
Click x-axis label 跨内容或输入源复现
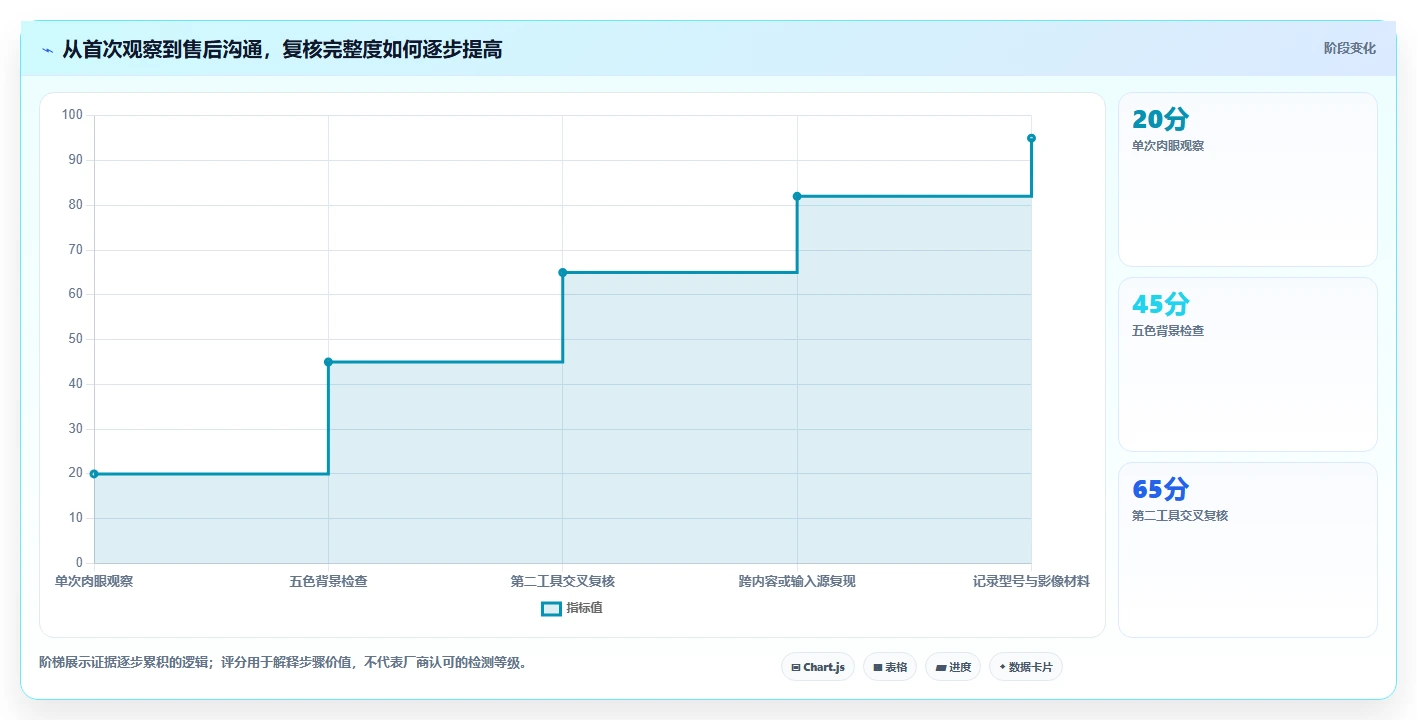click(797, 581)
